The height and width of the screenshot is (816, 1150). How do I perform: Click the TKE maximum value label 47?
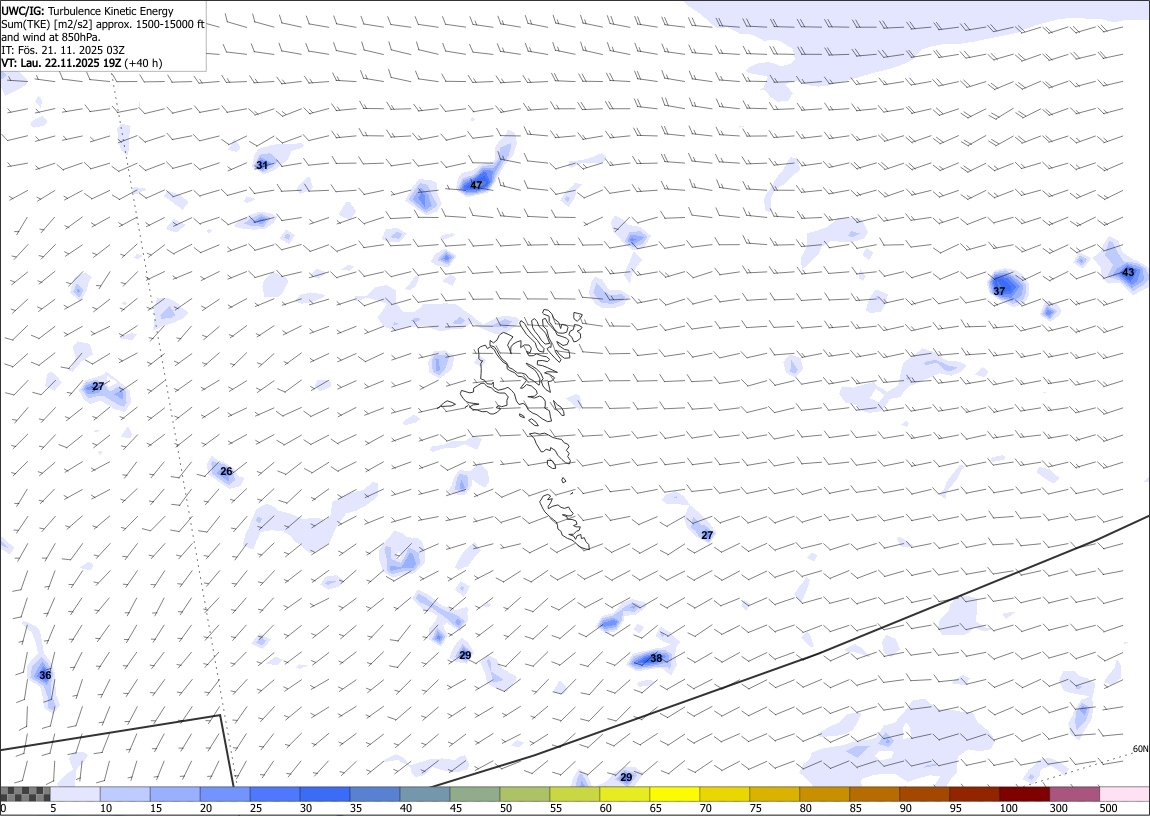coord(476,185)
